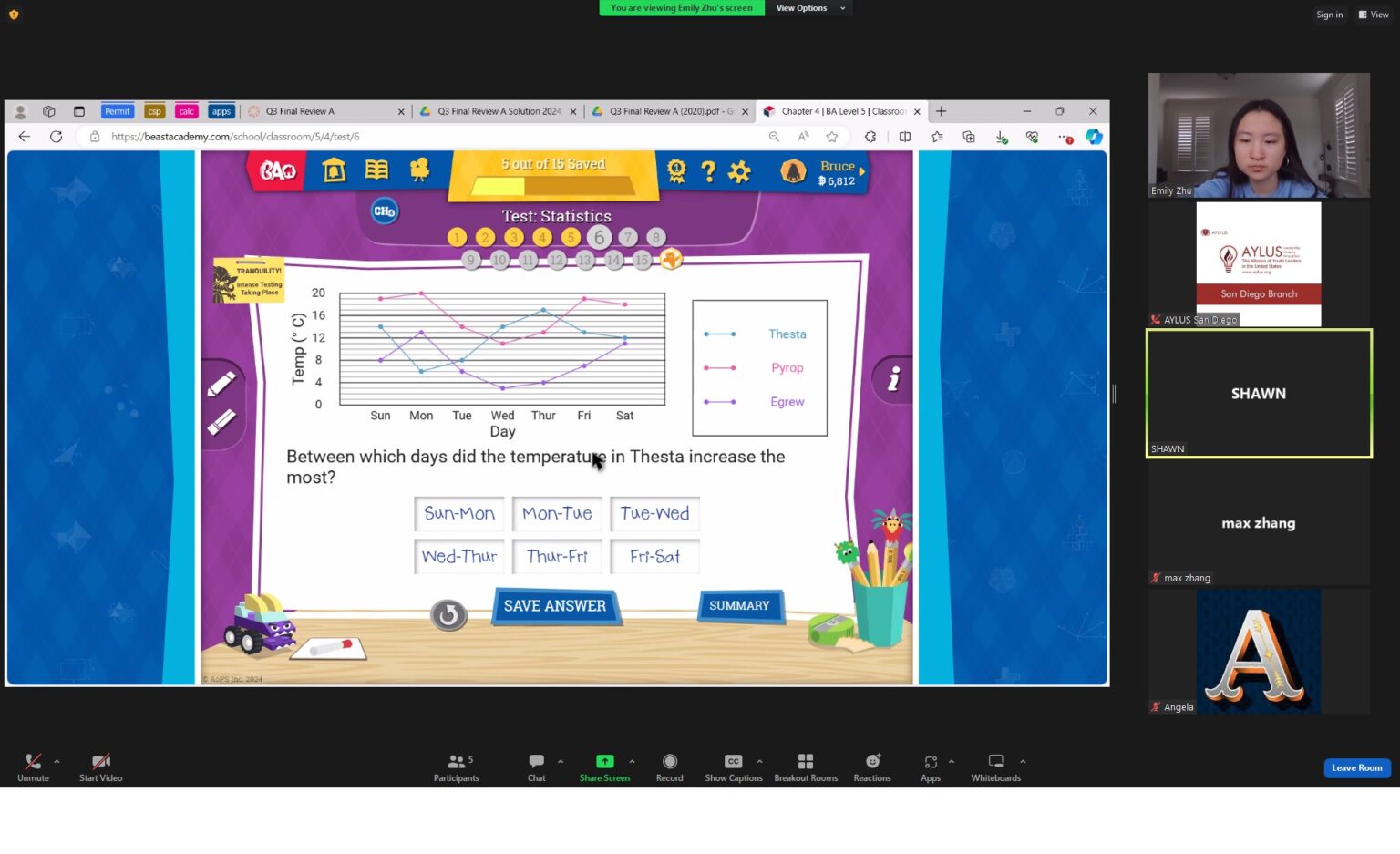Expand the Chat options arrow
The image size is (1400, 854).
[x=561, y=761]
